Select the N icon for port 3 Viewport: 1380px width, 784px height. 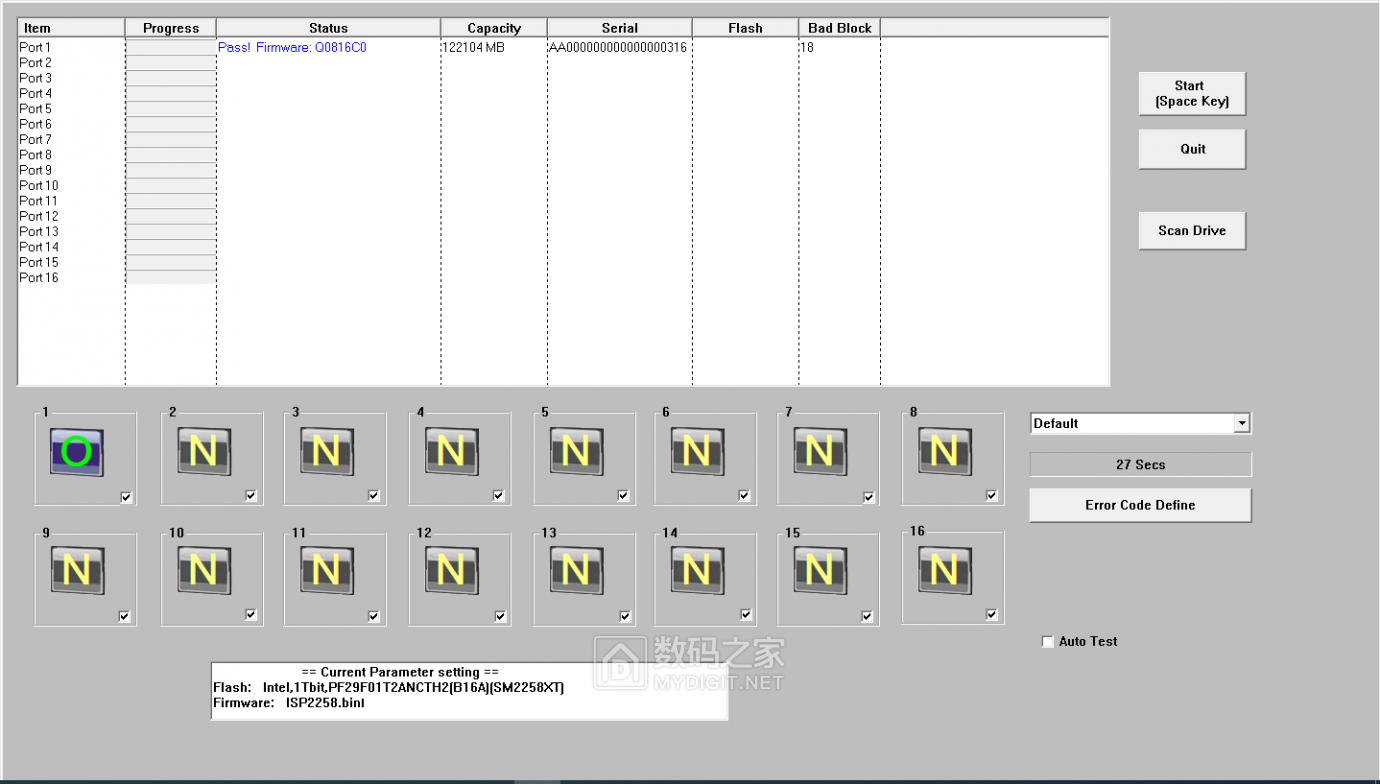327,452
